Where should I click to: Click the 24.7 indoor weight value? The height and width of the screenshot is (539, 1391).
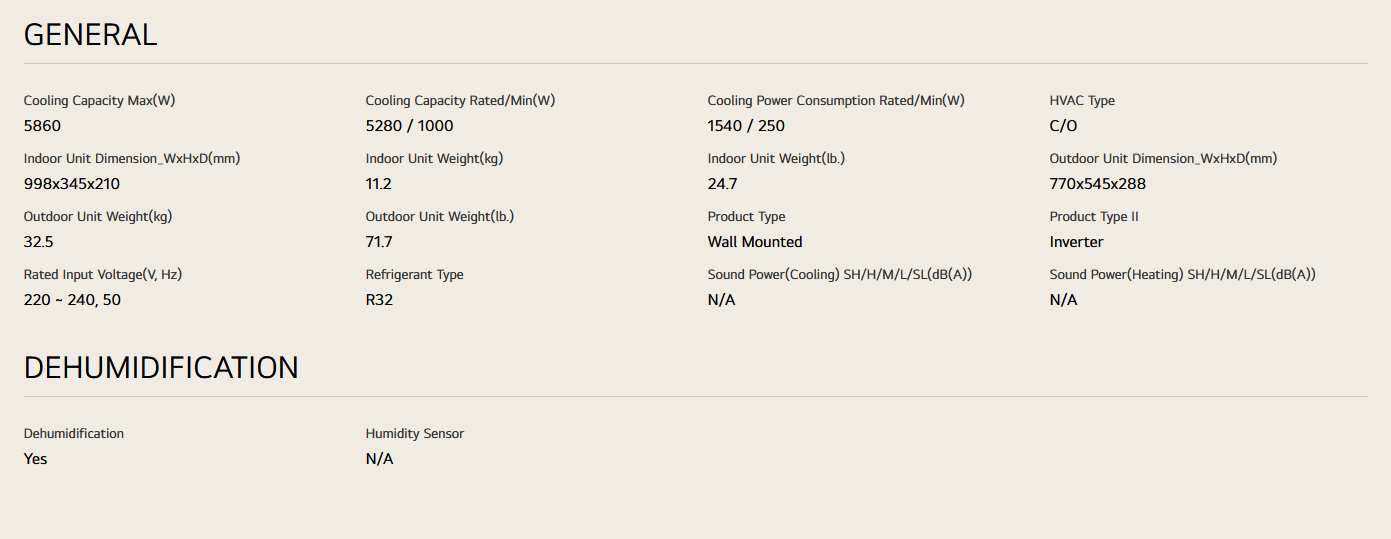coord(722,184)
